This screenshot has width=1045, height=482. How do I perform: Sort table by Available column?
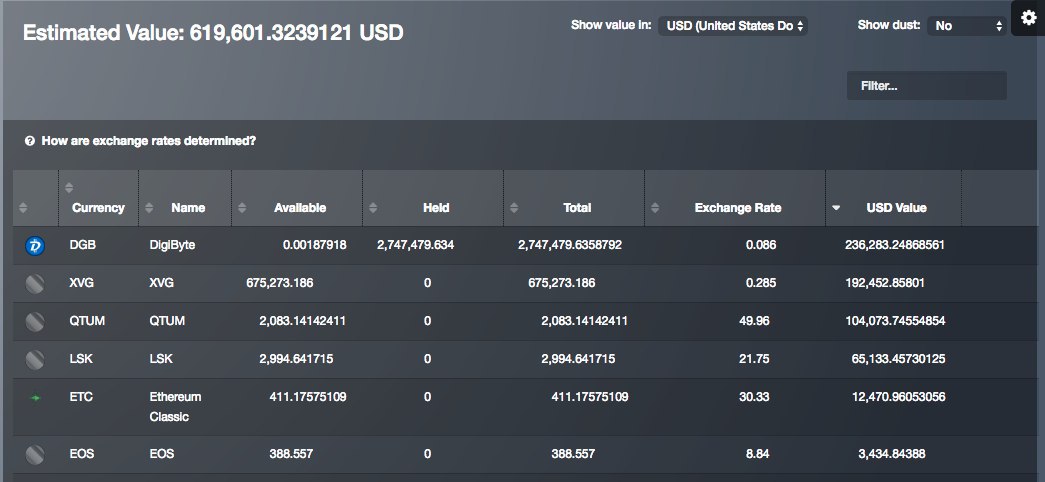pos(297,198)
